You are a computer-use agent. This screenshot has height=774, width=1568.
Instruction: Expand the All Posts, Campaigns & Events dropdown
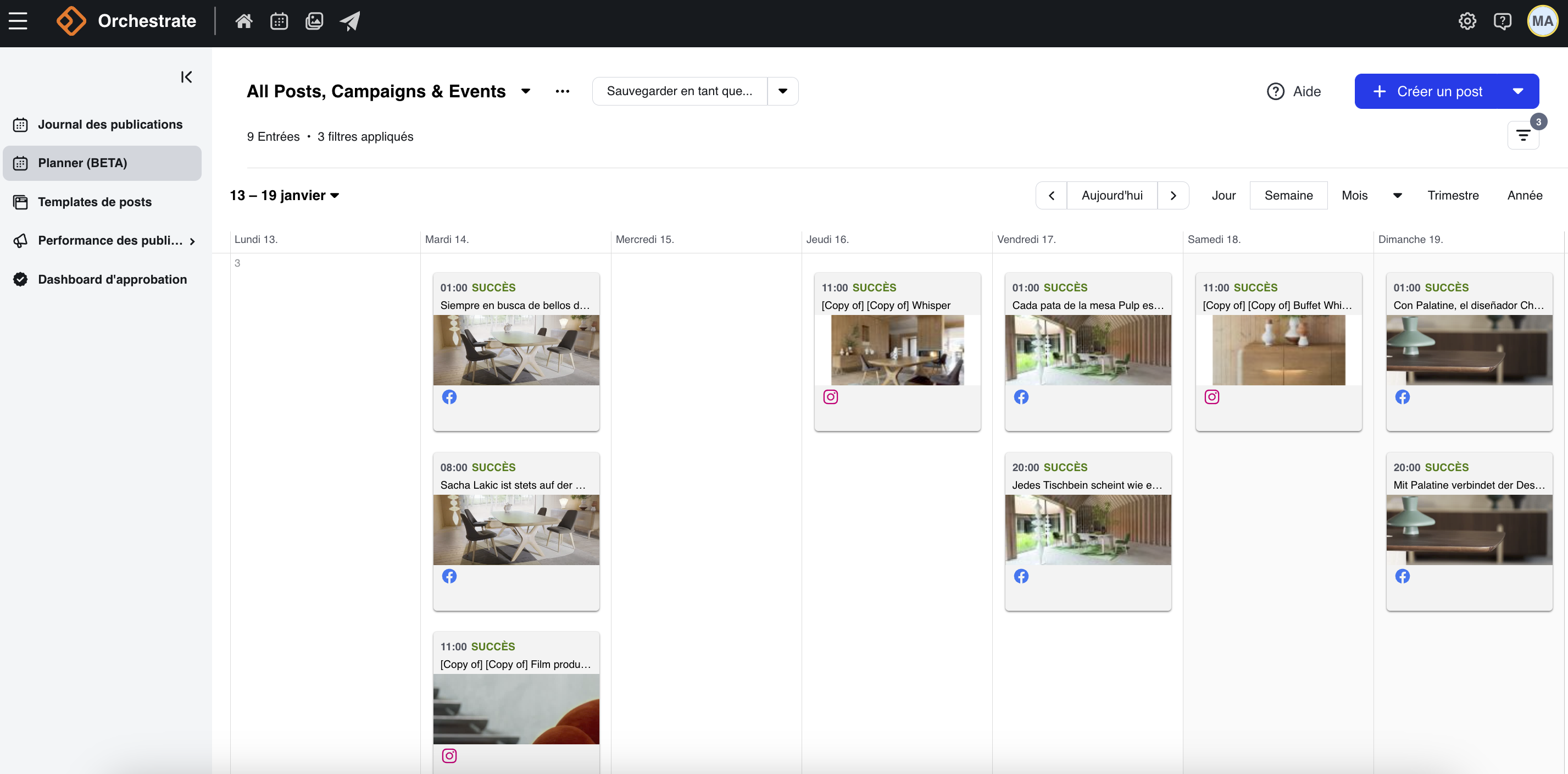point(526,91)
